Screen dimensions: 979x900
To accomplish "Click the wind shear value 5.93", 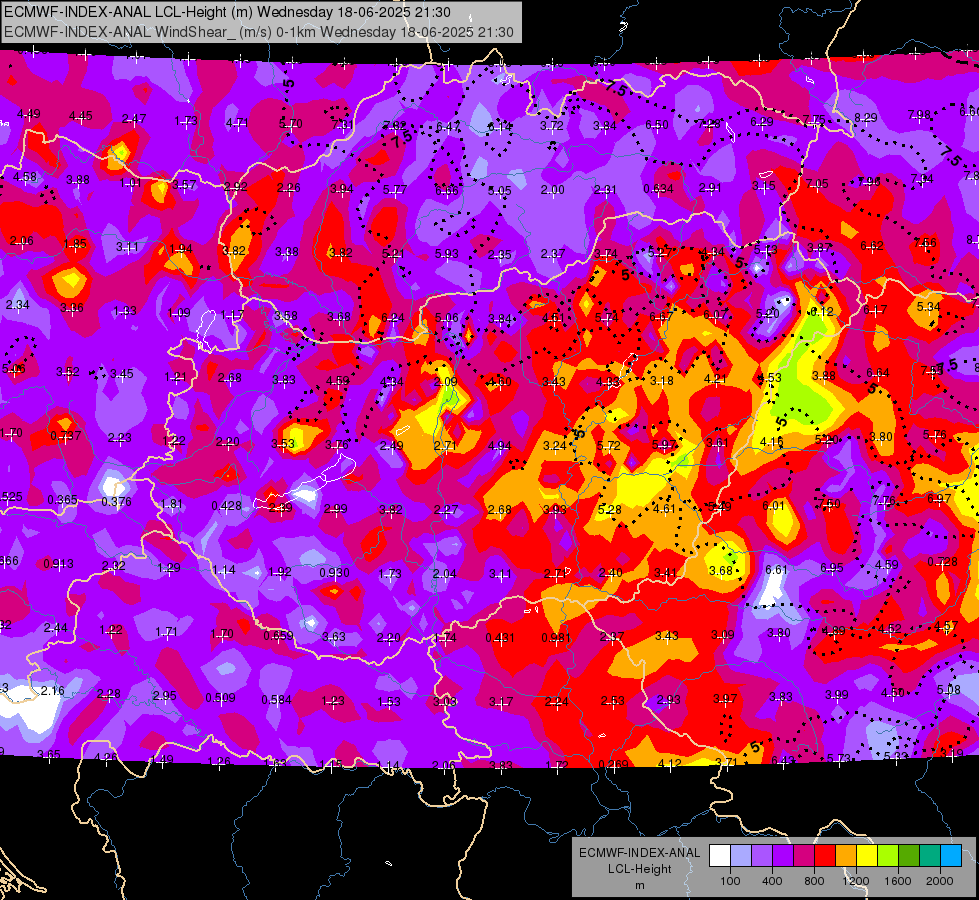I will 446,254.
